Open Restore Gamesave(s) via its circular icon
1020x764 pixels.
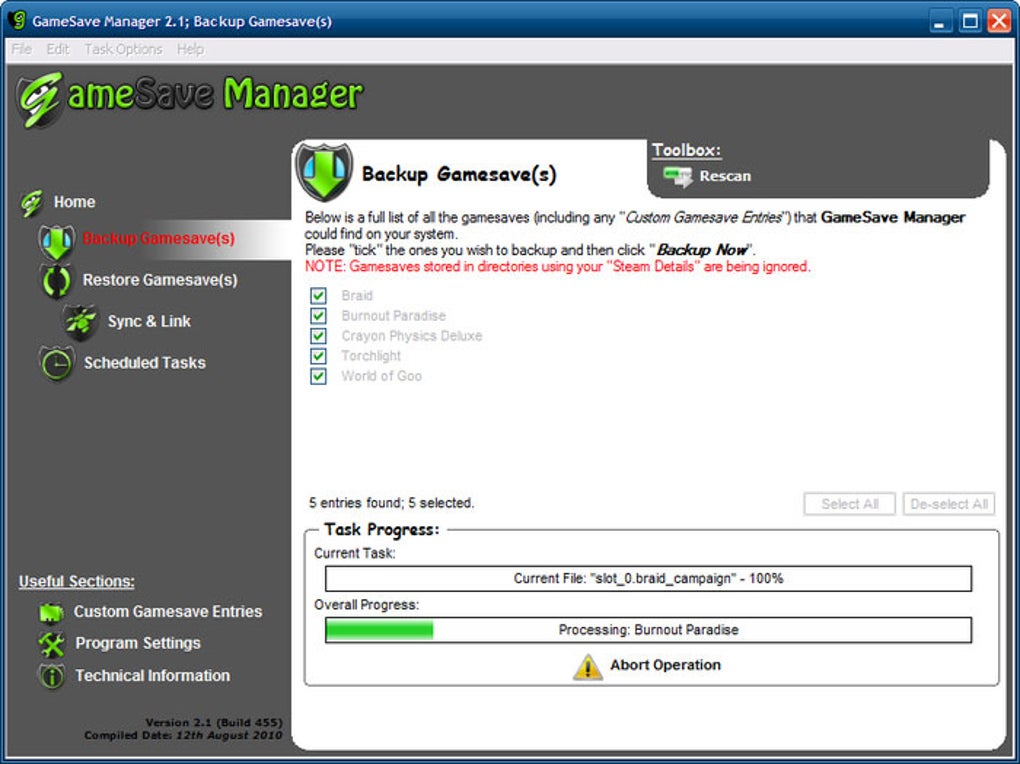[57, 281]
